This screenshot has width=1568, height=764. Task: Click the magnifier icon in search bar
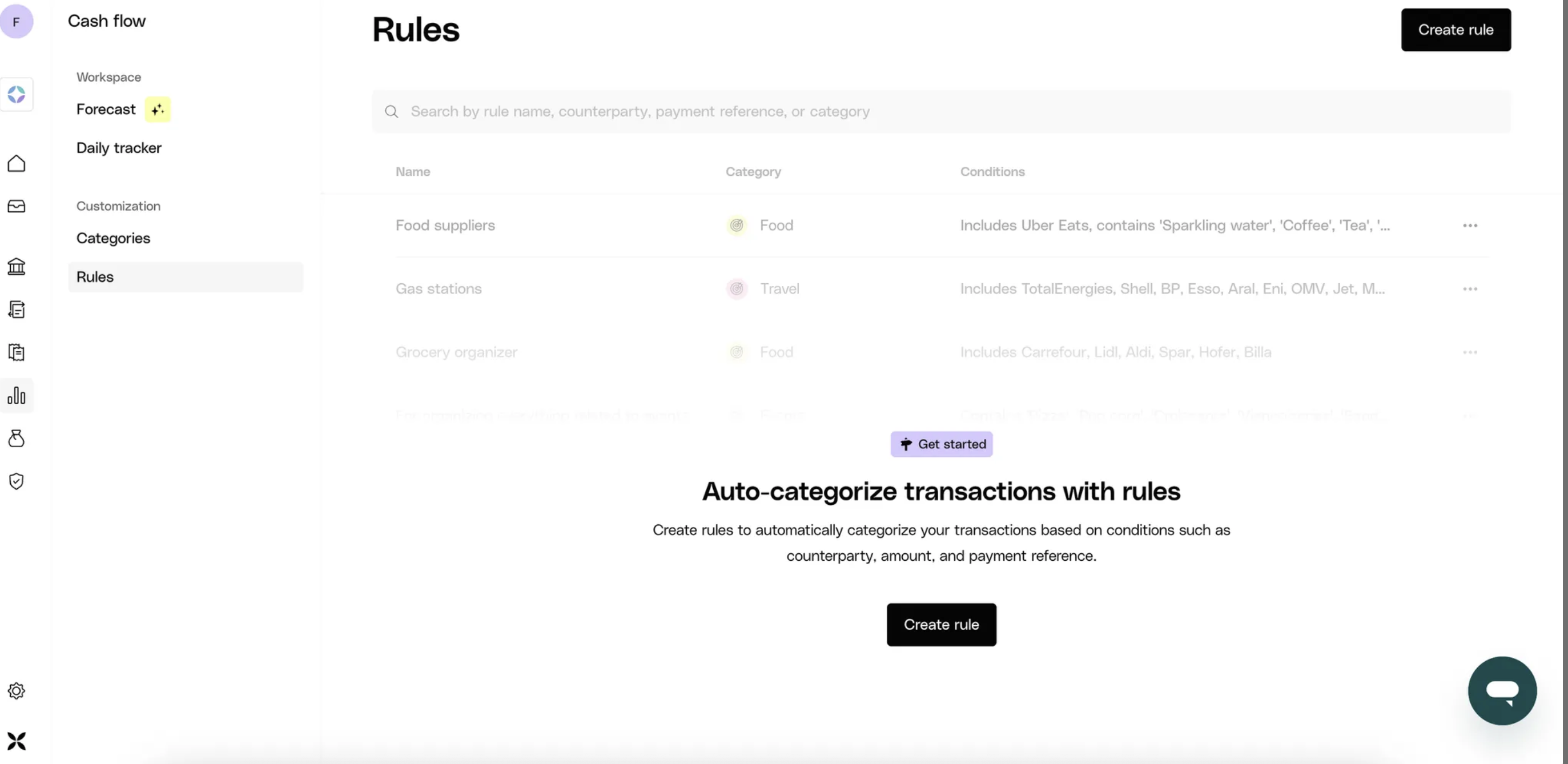click(391, 111)
